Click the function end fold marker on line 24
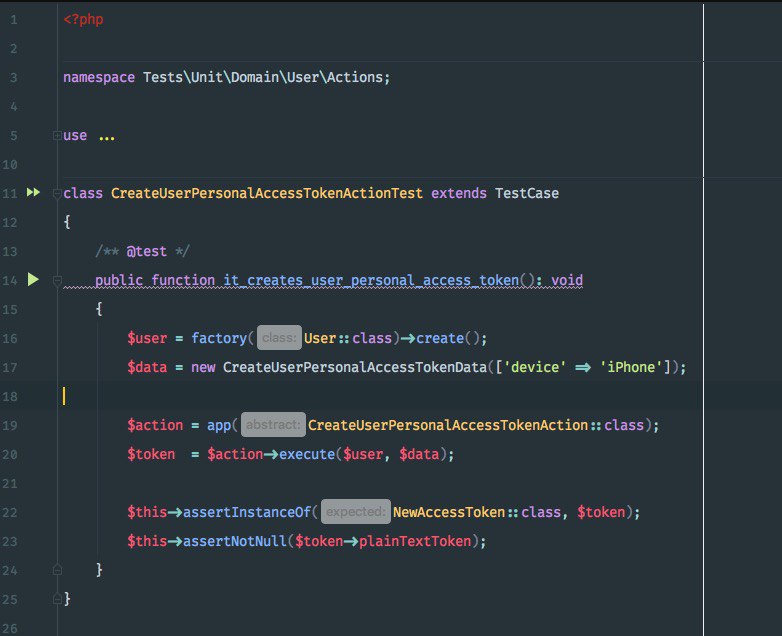The image size is (782, 636). click(x=57, y=569)
